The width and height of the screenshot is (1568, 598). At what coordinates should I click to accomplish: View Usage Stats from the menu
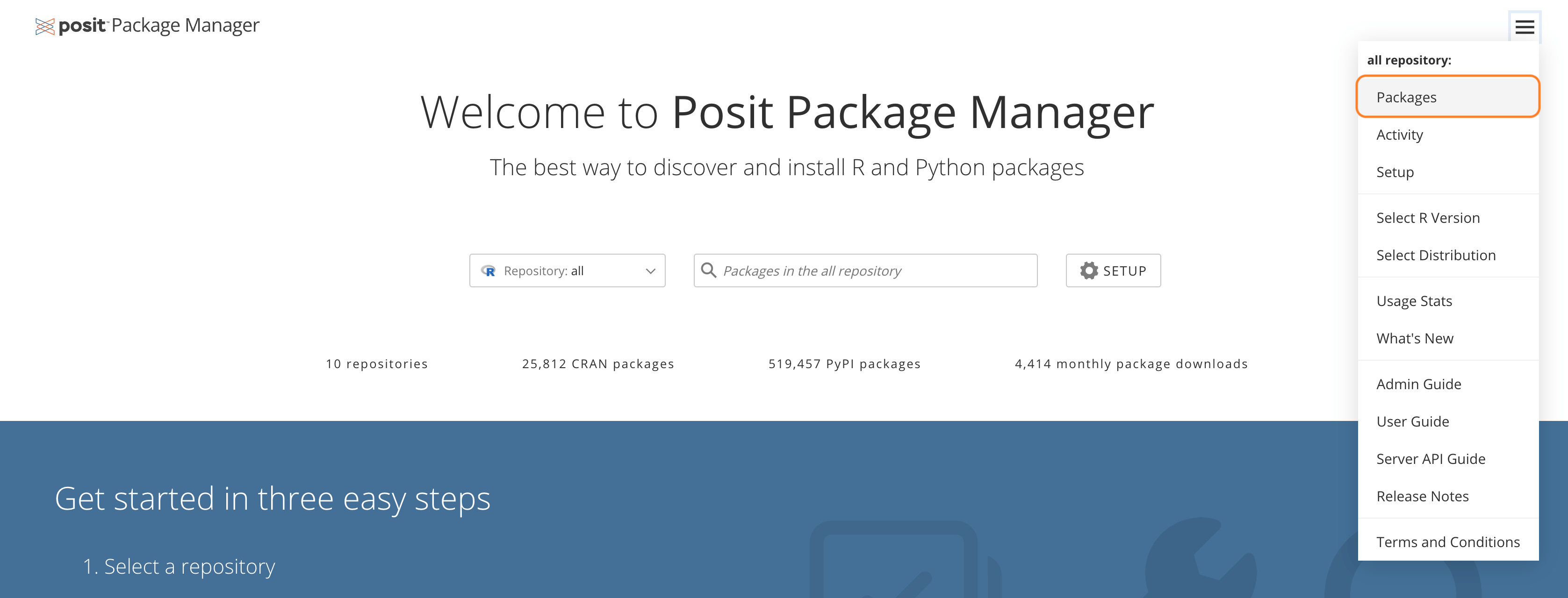pyautogui.click(x=1413, y=301)
